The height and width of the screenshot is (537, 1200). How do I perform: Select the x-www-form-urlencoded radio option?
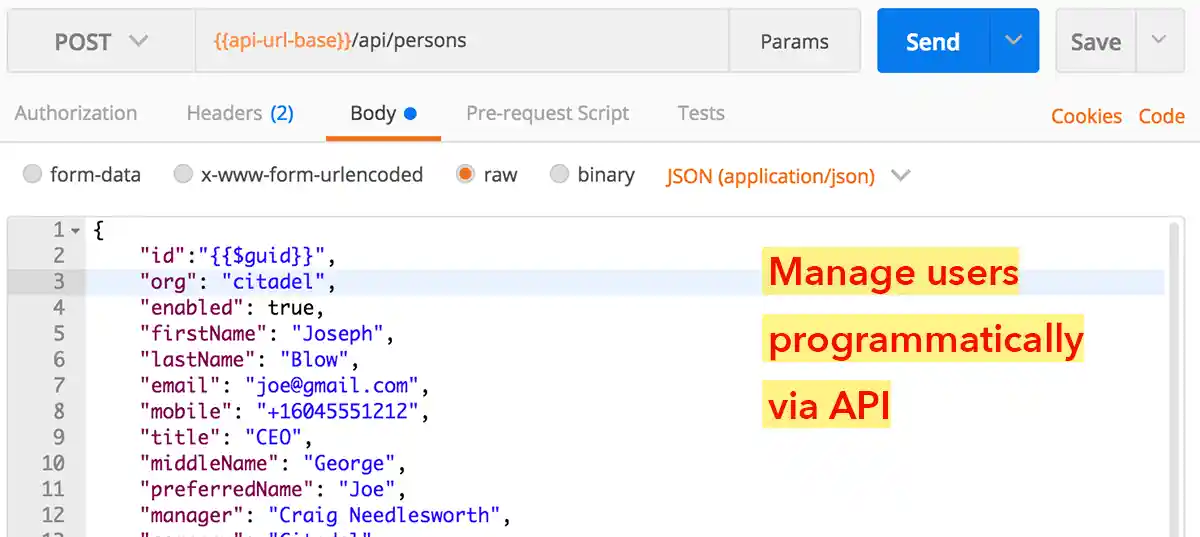[183, 175]
